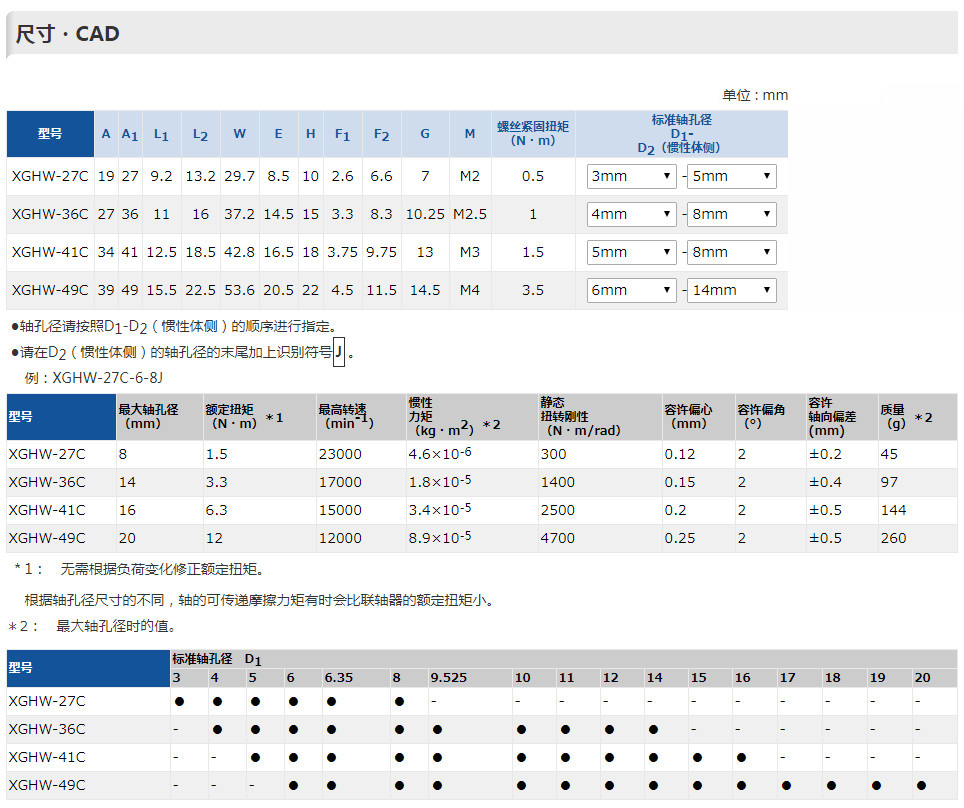Click the 3mm bore dot for XGHW-27C
The image size is (964, 808).
point(180,702)
